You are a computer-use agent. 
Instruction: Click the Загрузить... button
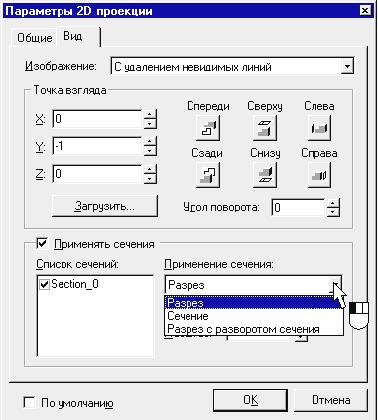(x=105, y=206)
